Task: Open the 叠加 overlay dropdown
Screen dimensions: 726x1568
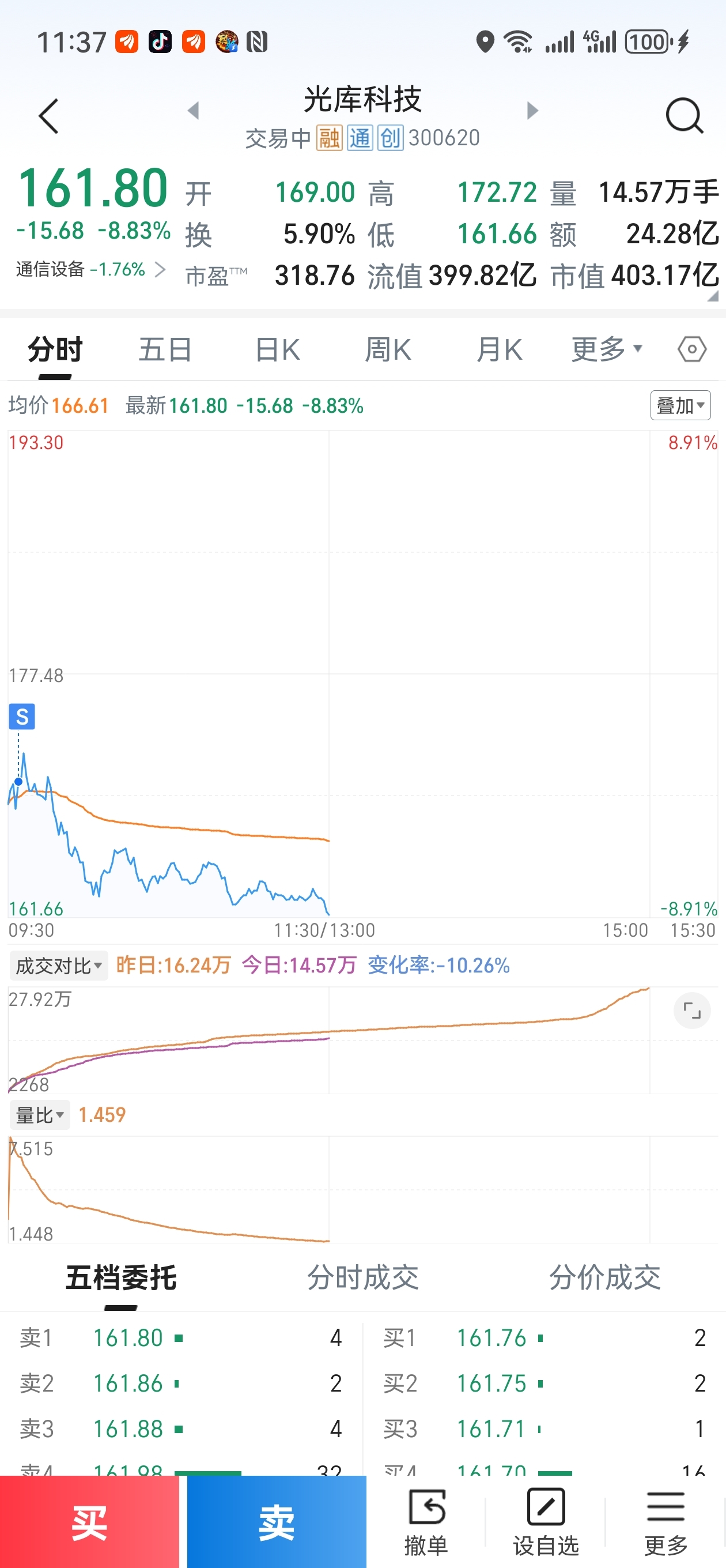Action: (680, 405)
